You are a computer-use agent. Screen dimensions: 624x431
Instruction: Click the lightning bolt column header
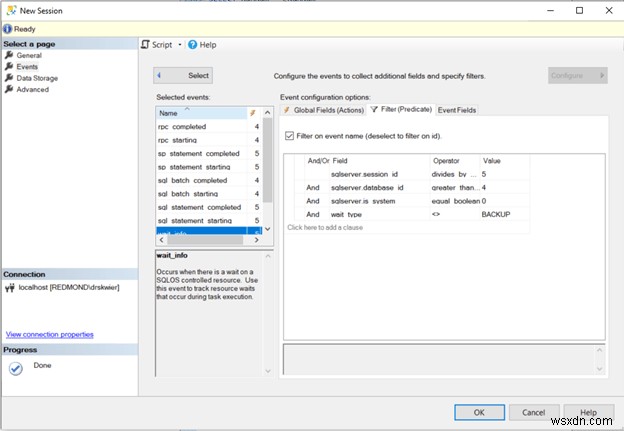[254, 113]
